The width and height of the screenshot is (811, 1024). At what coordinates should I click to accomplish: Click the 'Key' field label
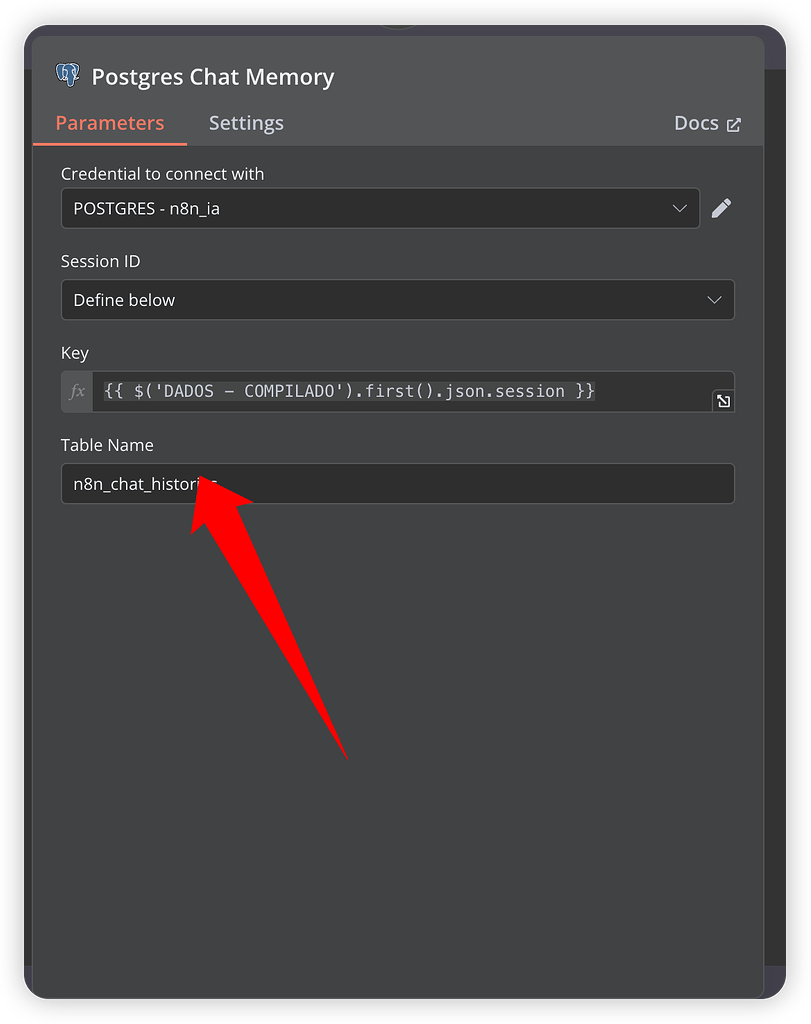click(x=75, y=353)
